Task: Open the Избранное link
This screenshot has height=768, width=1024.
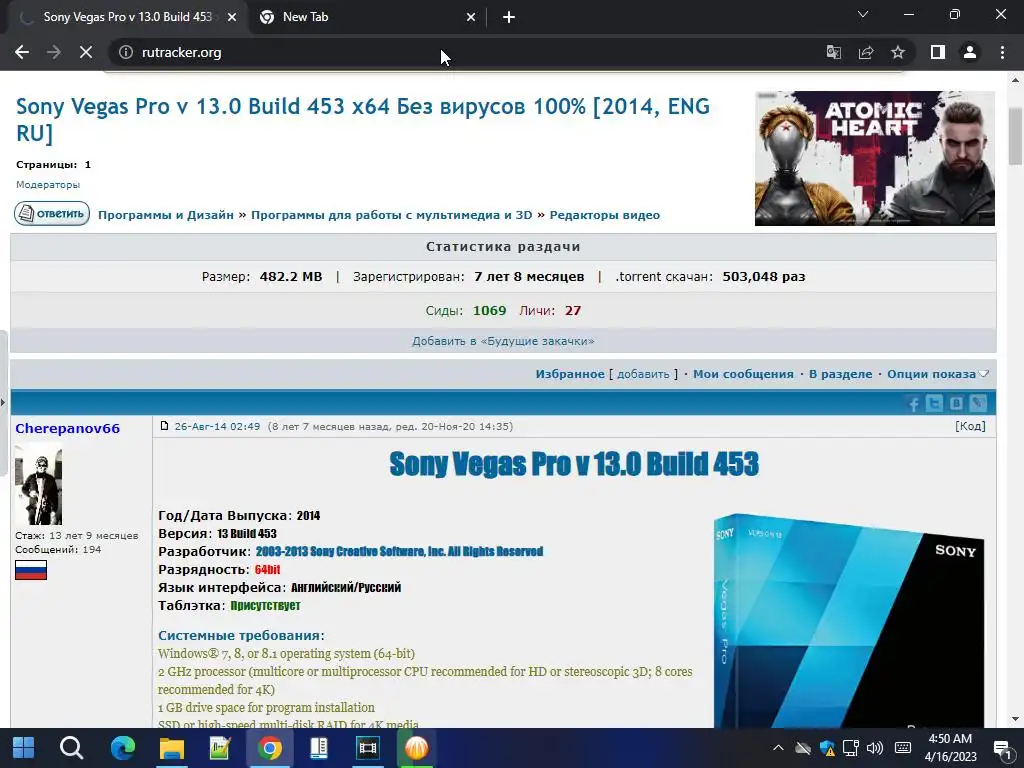Action: [570, 374]
